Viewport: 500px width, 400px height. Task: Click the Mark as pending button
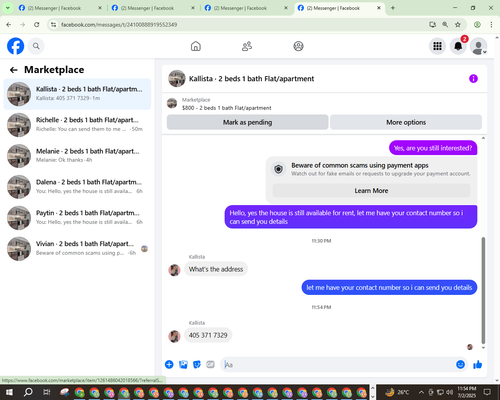(x=247, y=122)
